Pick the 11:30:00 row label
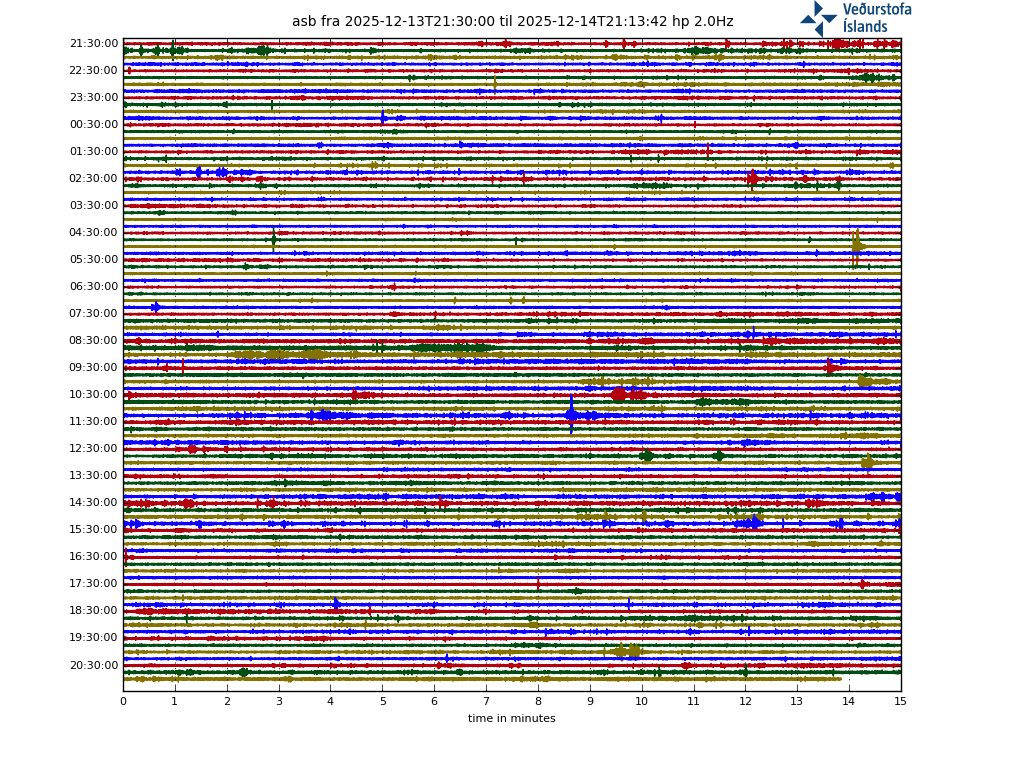The width and height of the screenshot is (1024, 768). [x=94, y=422]
